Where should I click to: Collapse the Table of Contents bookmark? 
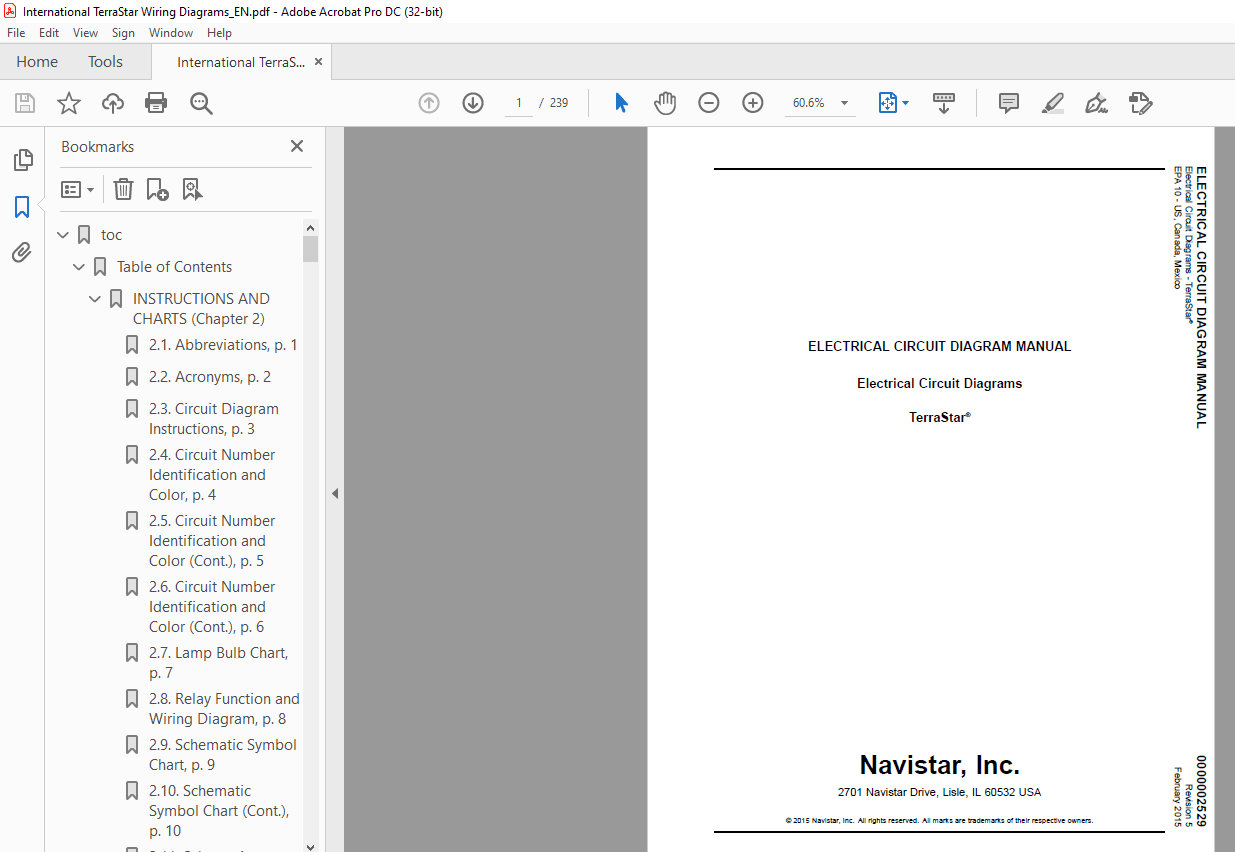coord(79,267)
